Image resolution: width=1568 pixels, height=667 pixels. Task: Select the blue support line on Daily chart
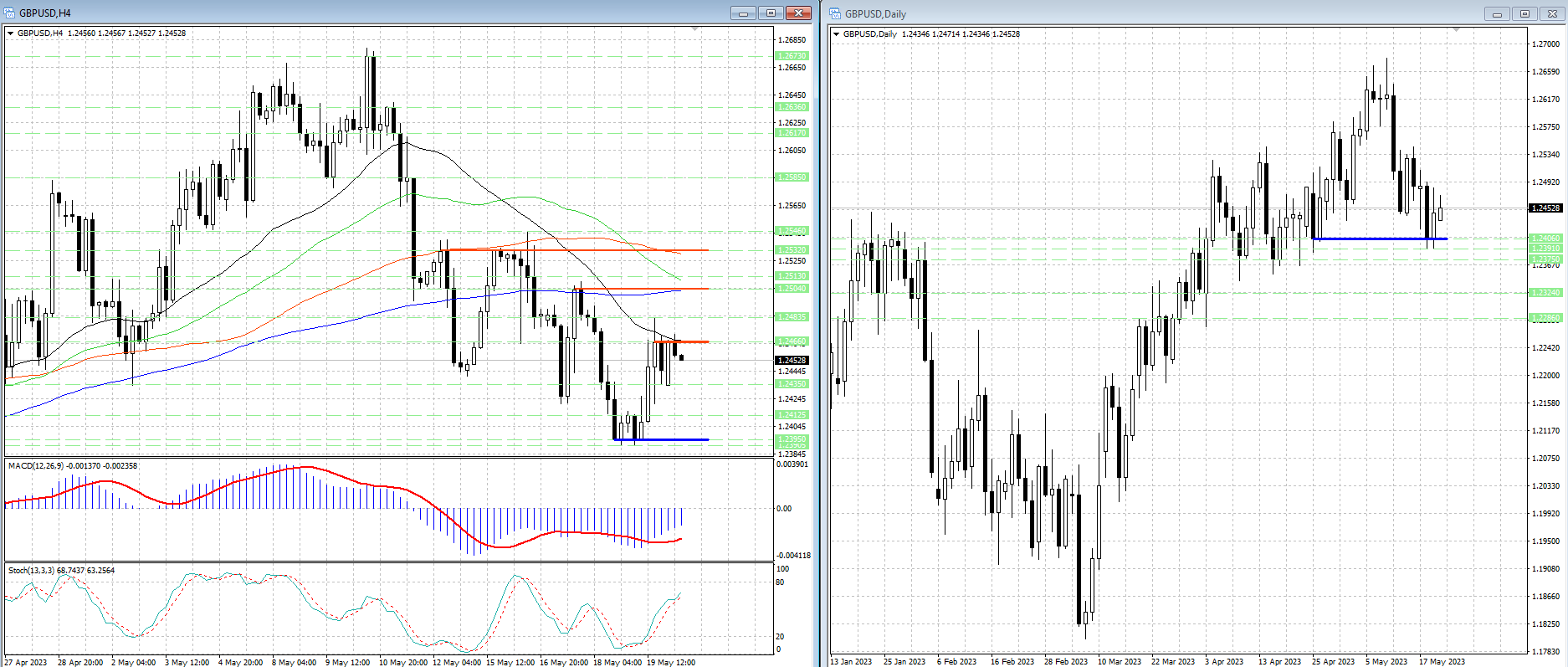1379,239
